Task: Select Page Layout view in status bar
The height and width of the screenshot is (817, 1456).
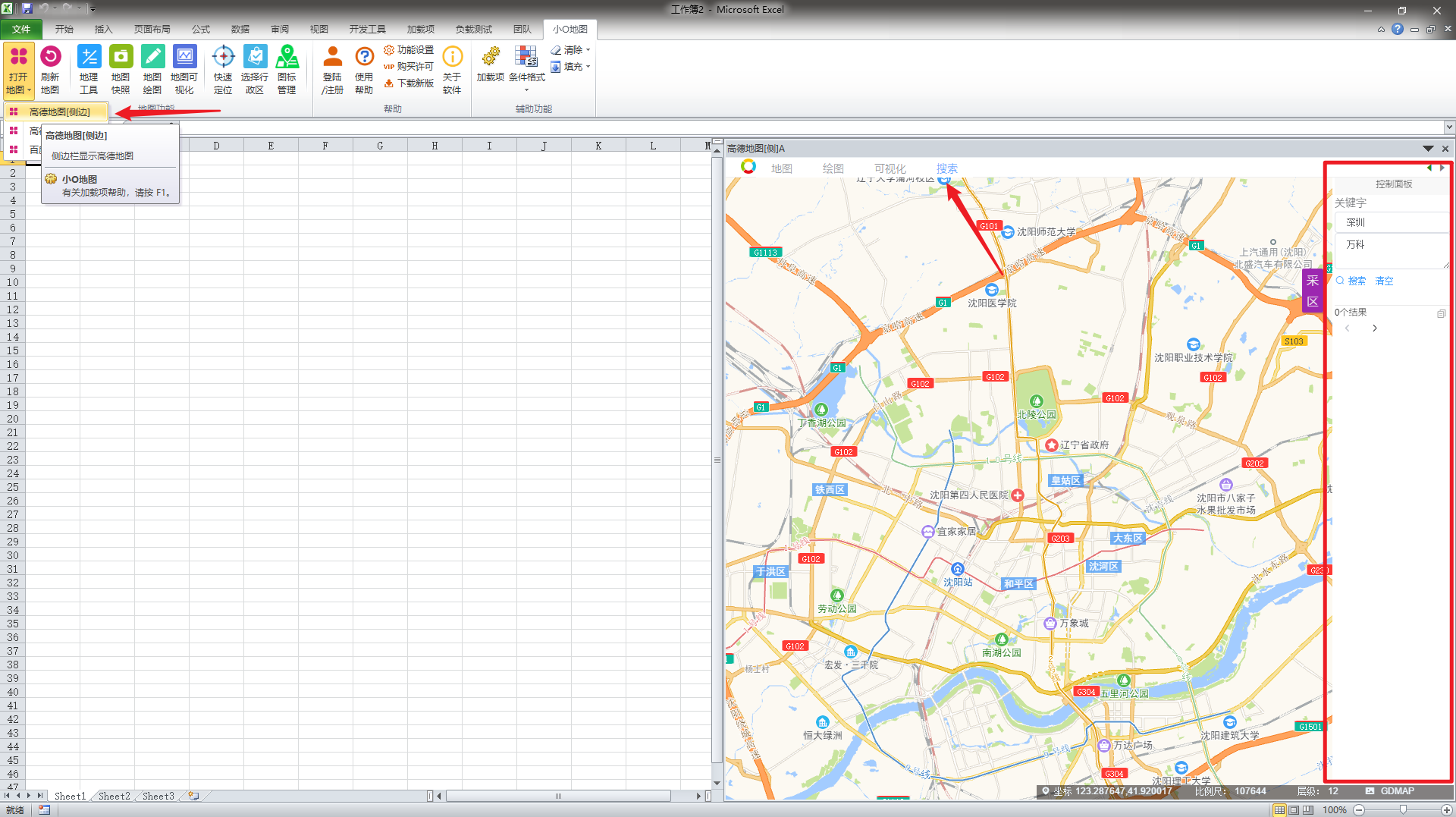Action: (x=1294, y=810)
